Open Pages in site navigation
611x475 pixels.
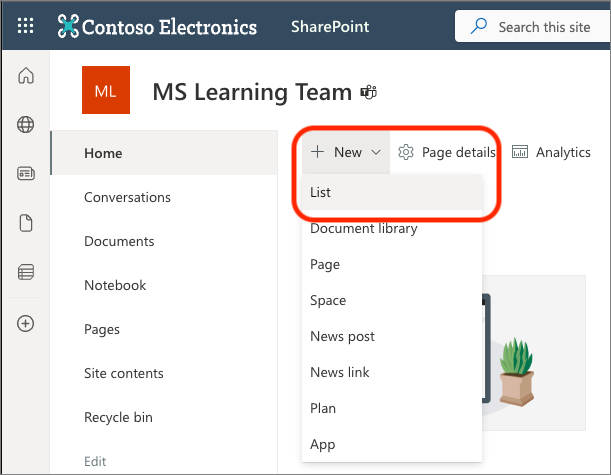pyautogui.click(x=164, y=329)
